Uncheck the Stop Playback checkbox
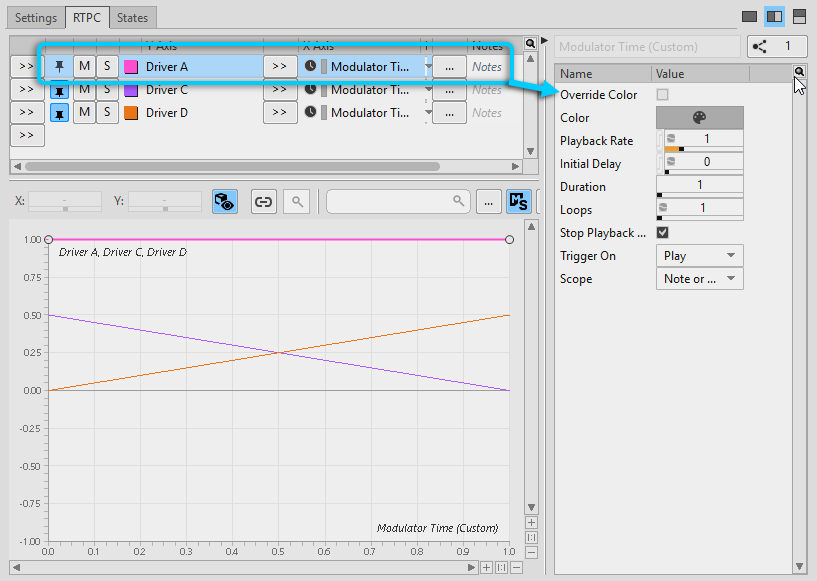The image size is (817, 581). click(x=662, y=233)
